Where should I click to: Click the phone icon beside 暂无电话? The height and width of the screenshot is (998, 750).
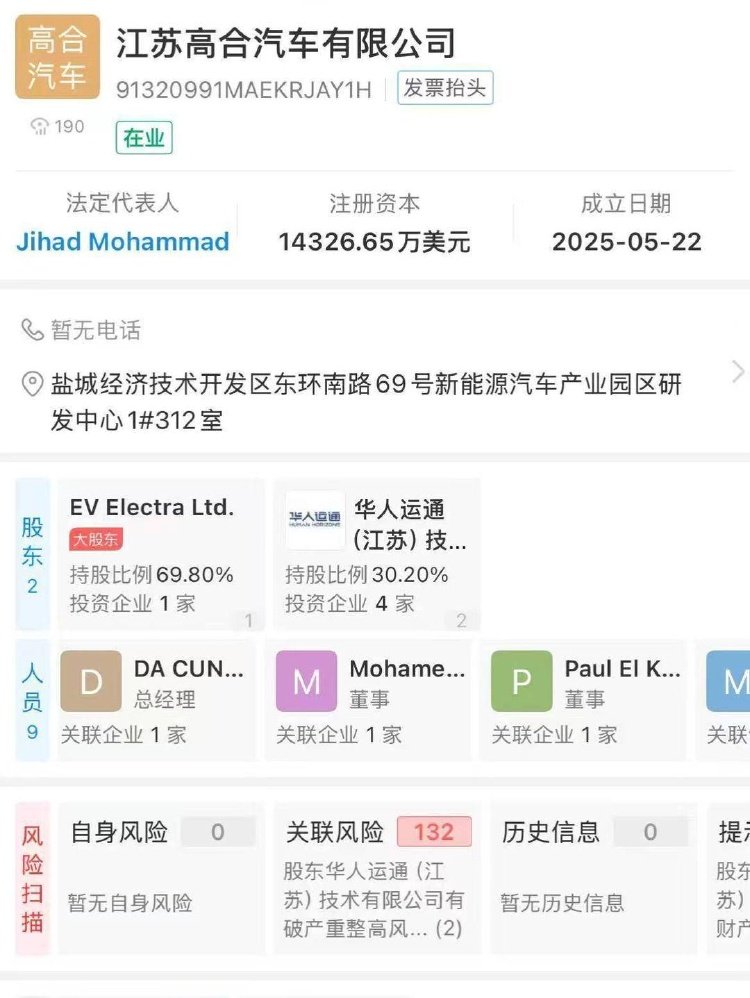tap(33, 330)
